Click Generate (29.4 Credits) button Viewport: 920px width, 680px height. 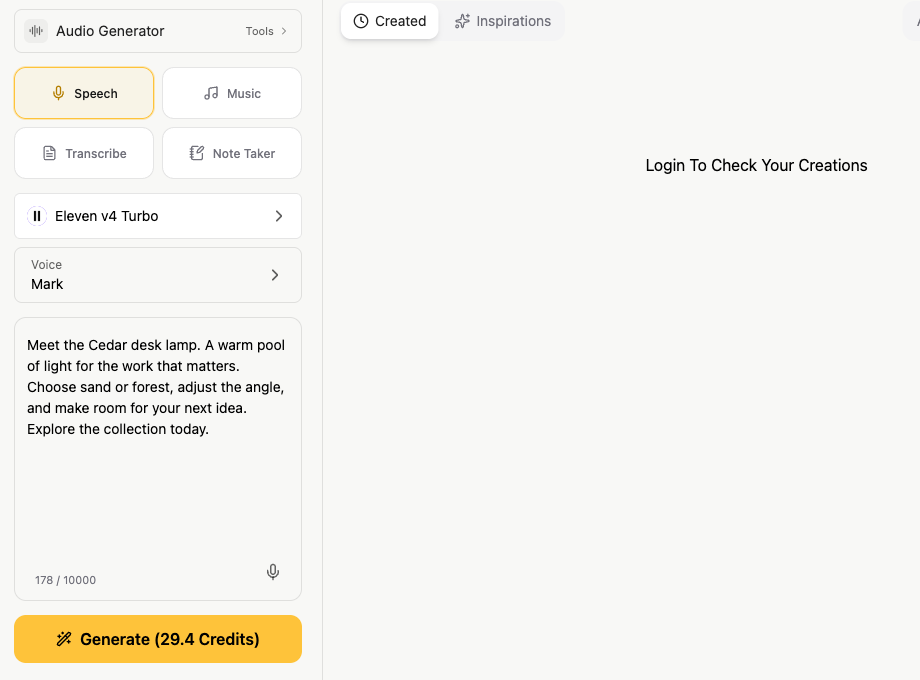point(158,639)
